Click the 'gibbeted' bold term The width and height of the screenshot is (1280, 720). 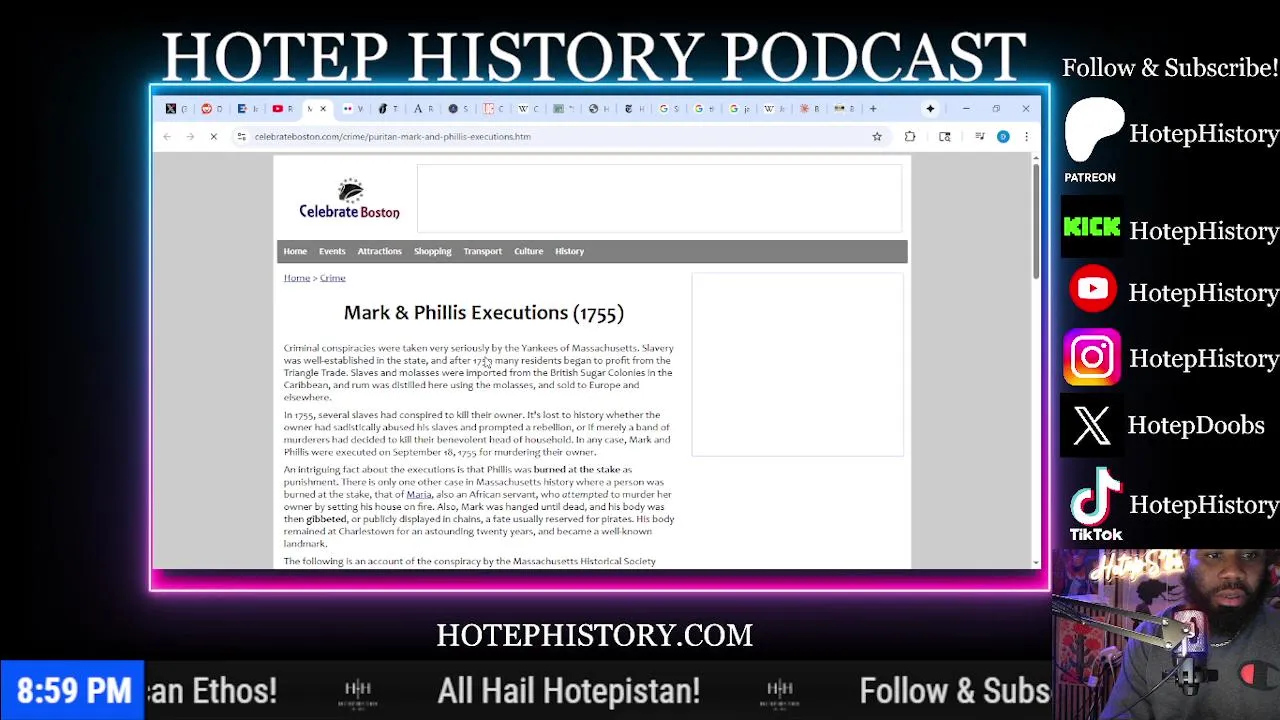point(326,519)
